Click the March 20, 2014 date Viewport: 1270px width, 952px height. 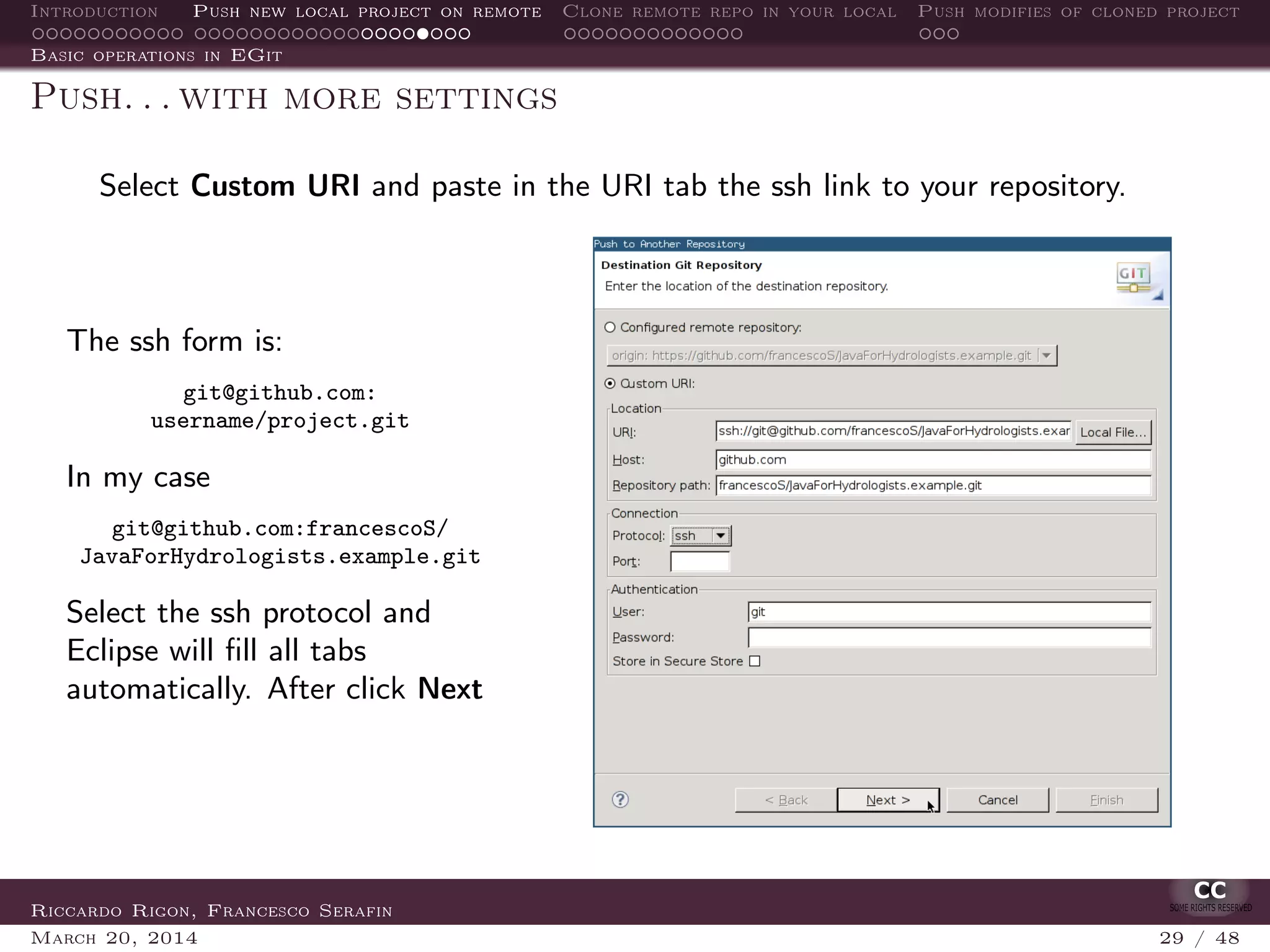tap(114, 938)
